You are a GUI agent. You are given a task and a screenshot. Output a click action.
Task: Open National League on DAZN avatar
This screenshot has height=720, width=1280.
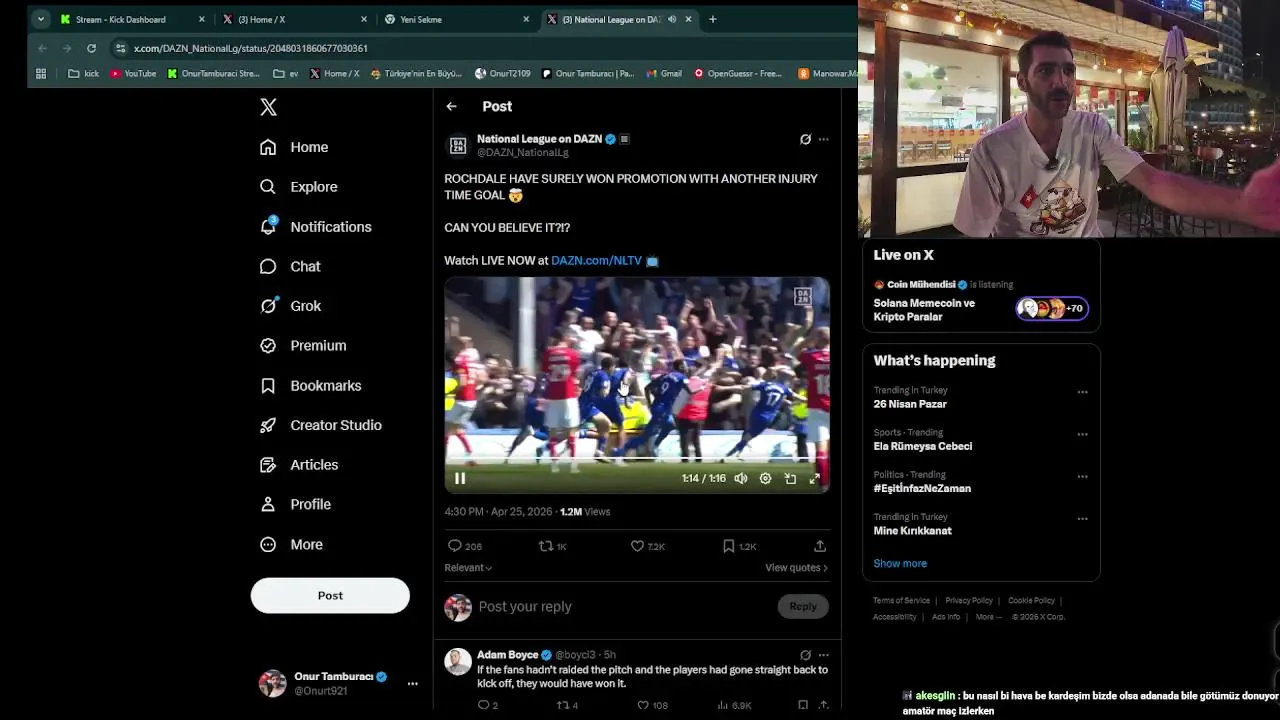click(458, 146)
